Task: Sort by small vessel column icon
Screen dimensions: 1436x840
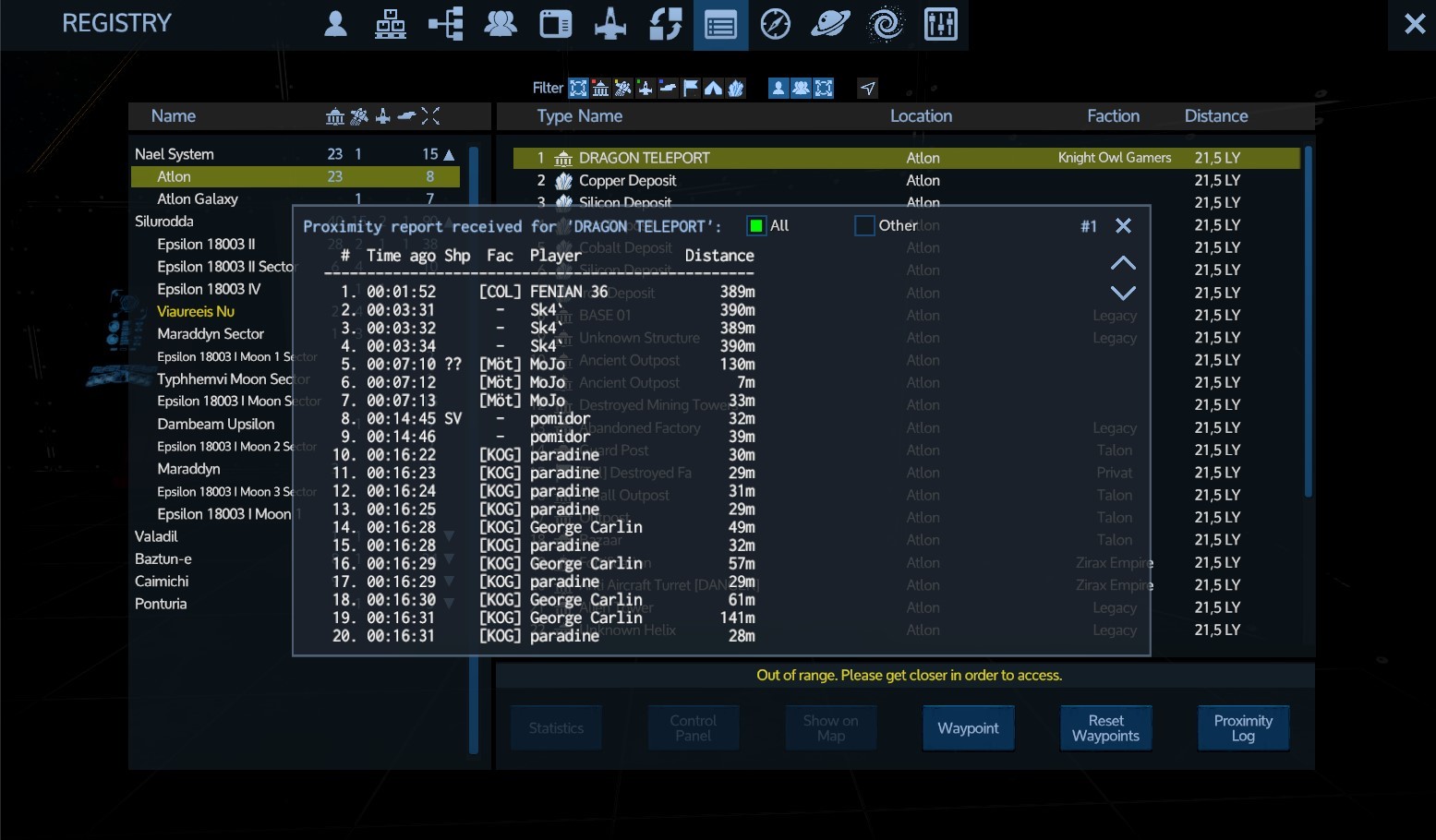Action: [x=382, y=116]
